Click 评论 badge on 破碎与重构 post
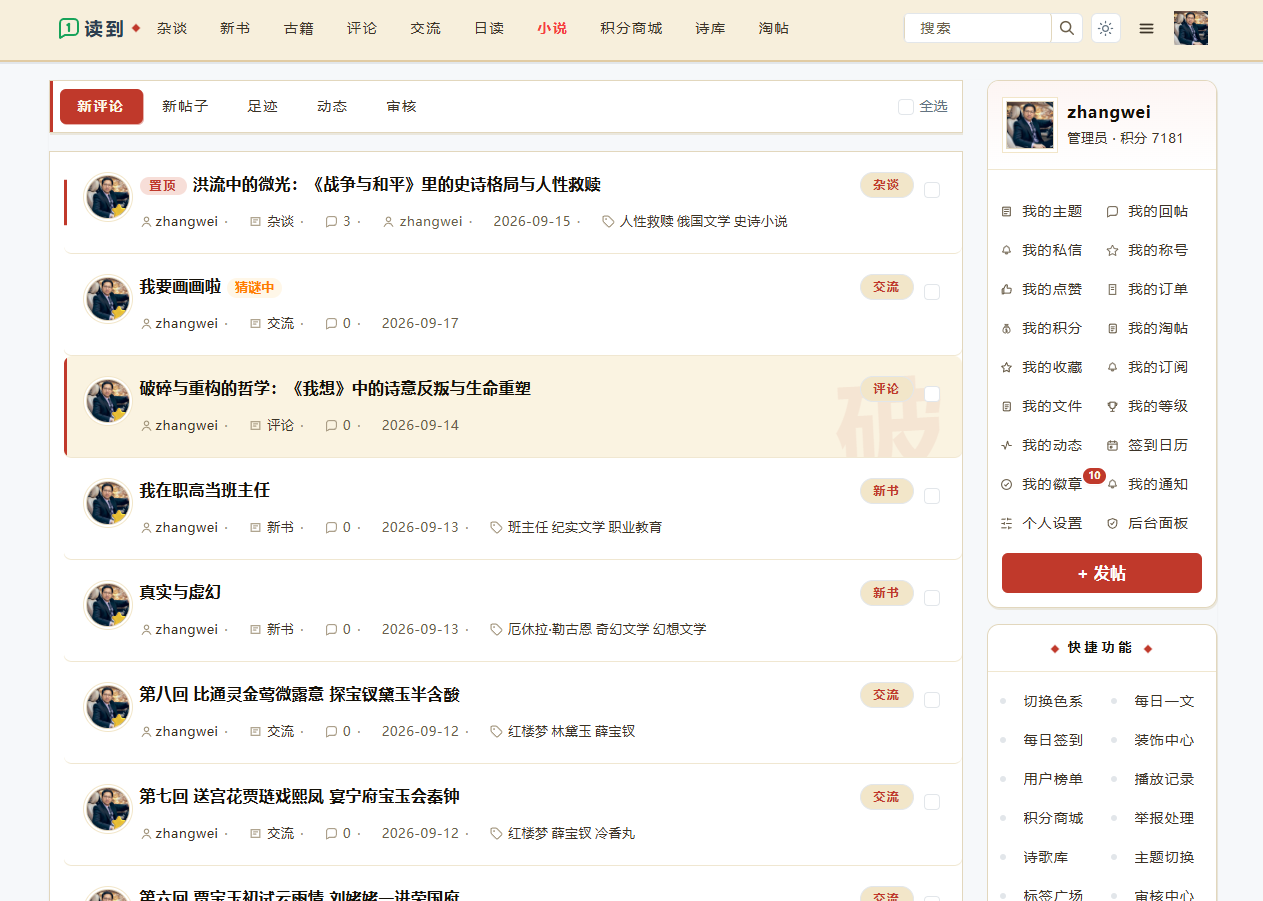Screen dimensions: 1263x901 [886, 389]
